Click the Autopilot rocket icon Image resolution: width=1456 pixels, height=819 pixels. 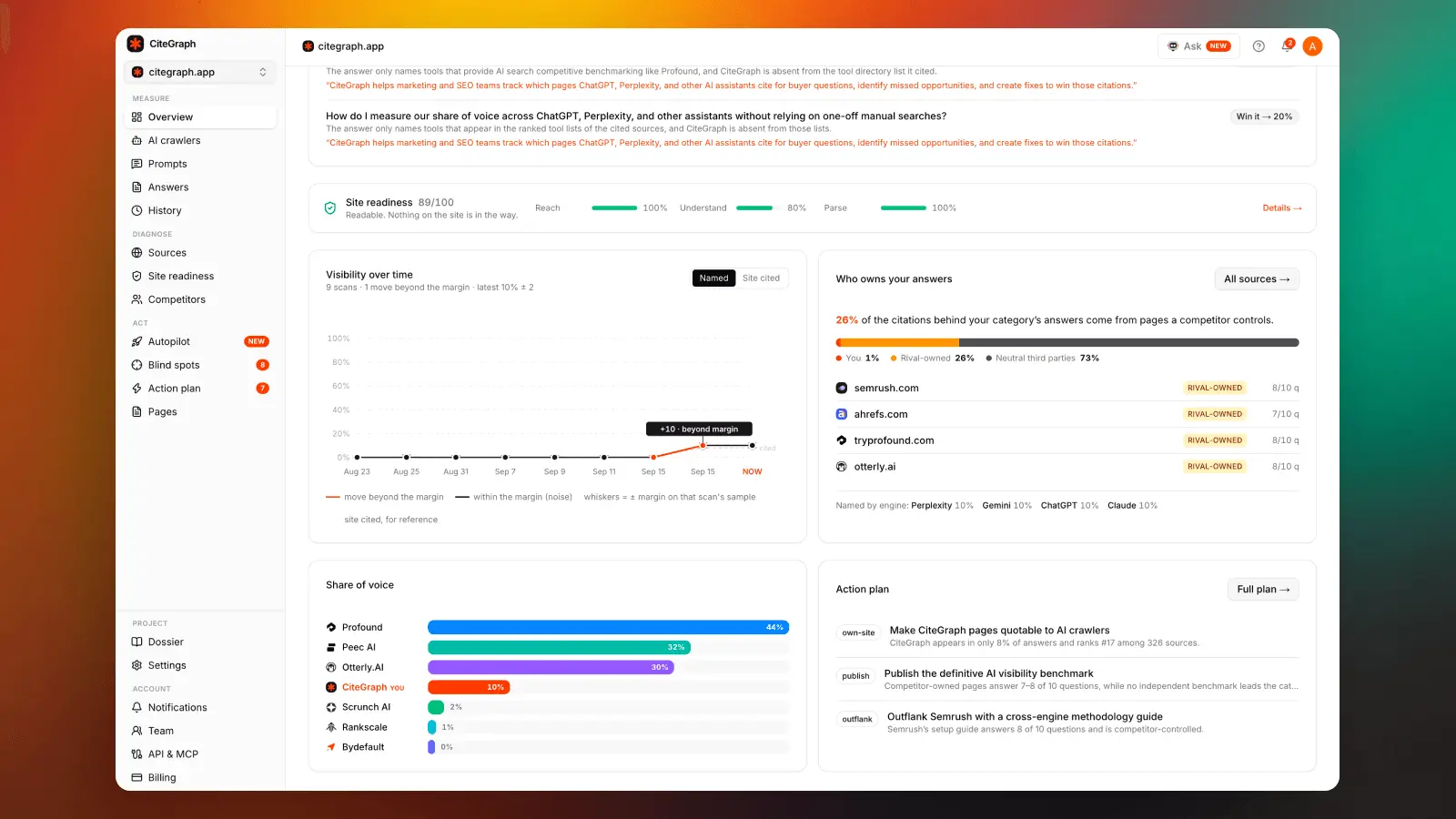pyautogui.click(x=136, y=341)
